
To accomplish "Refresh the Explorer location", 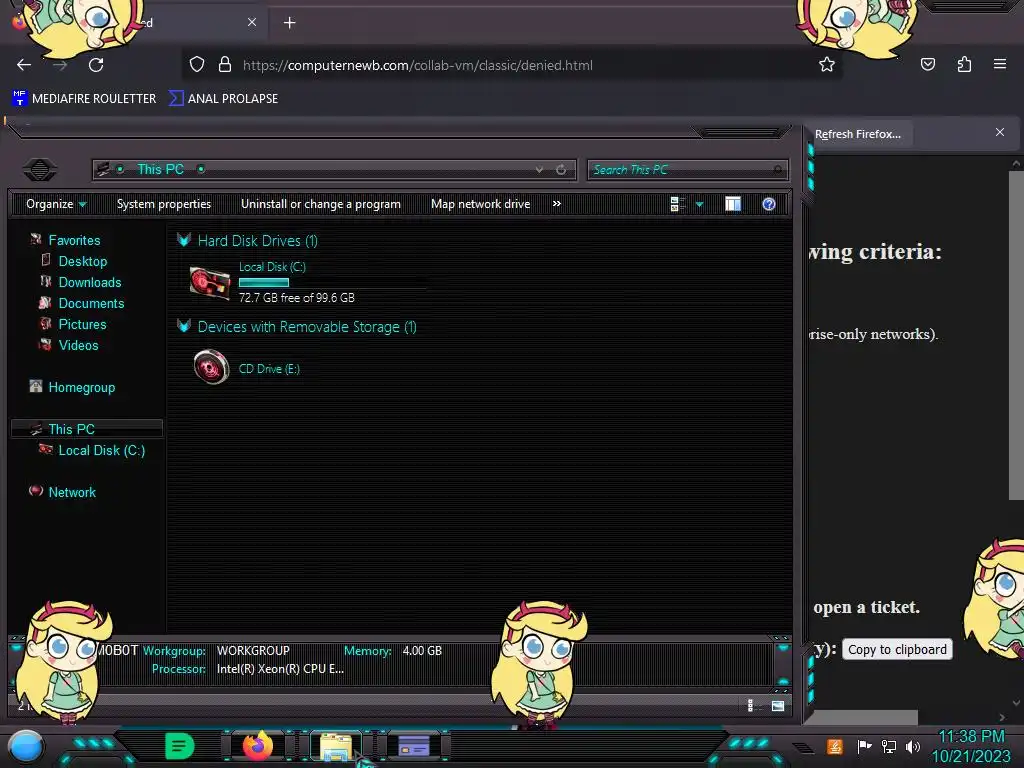I will (561, 170).
